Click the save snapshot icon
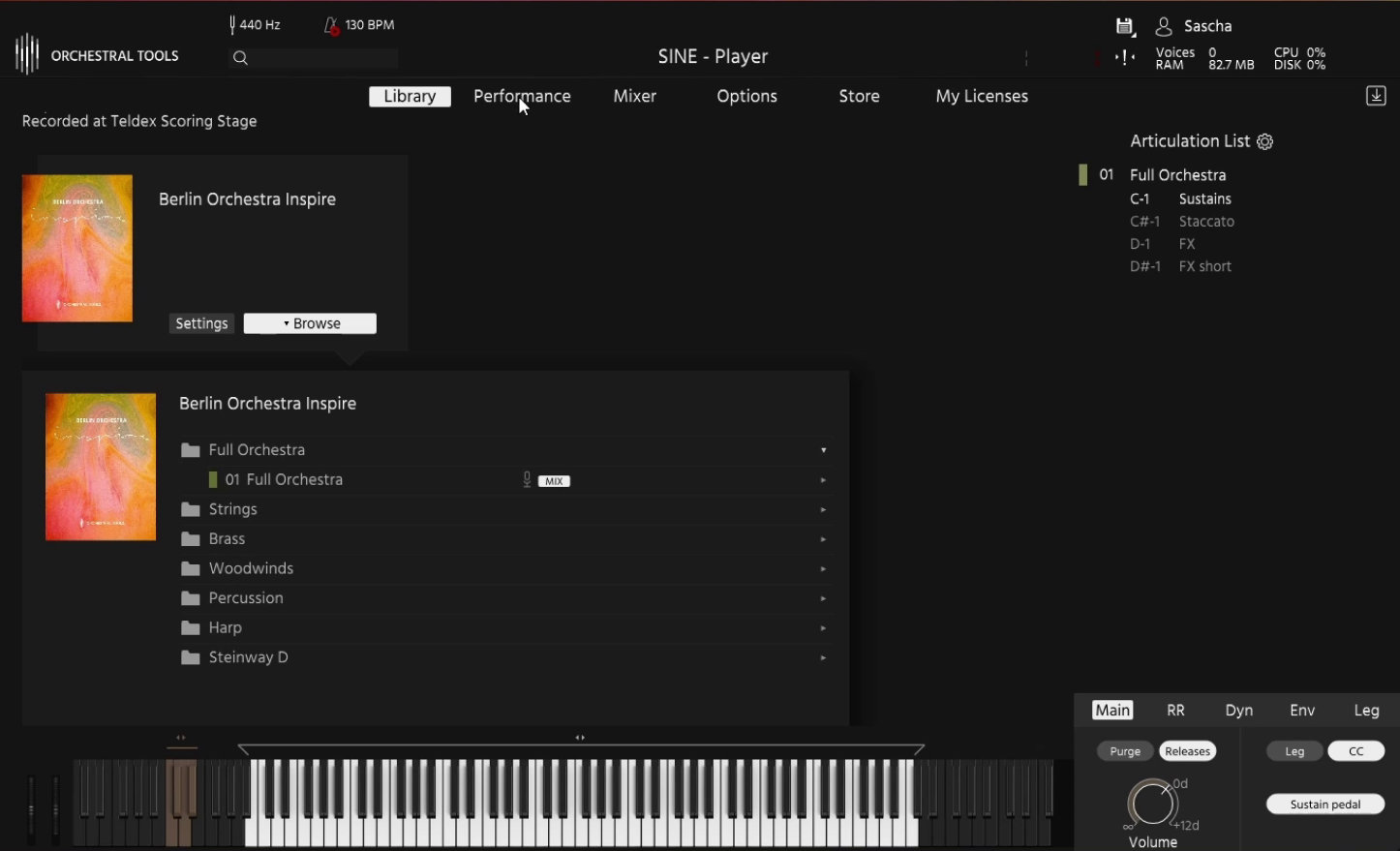 pyautogui.click(x=1124, y=26)
